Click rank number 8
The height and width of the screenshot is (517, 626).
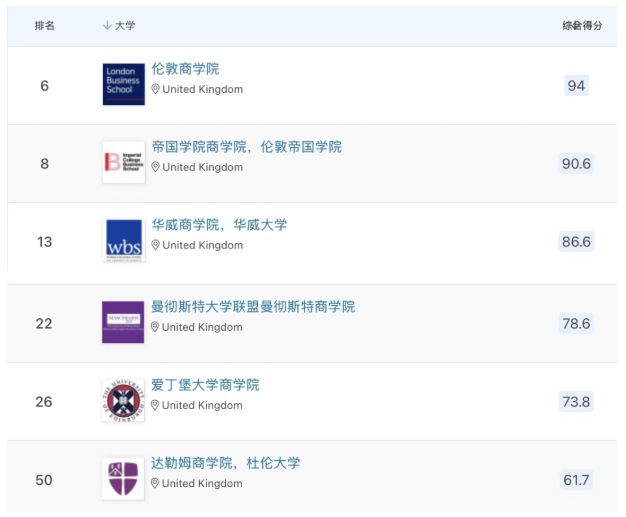pos(44,163)
